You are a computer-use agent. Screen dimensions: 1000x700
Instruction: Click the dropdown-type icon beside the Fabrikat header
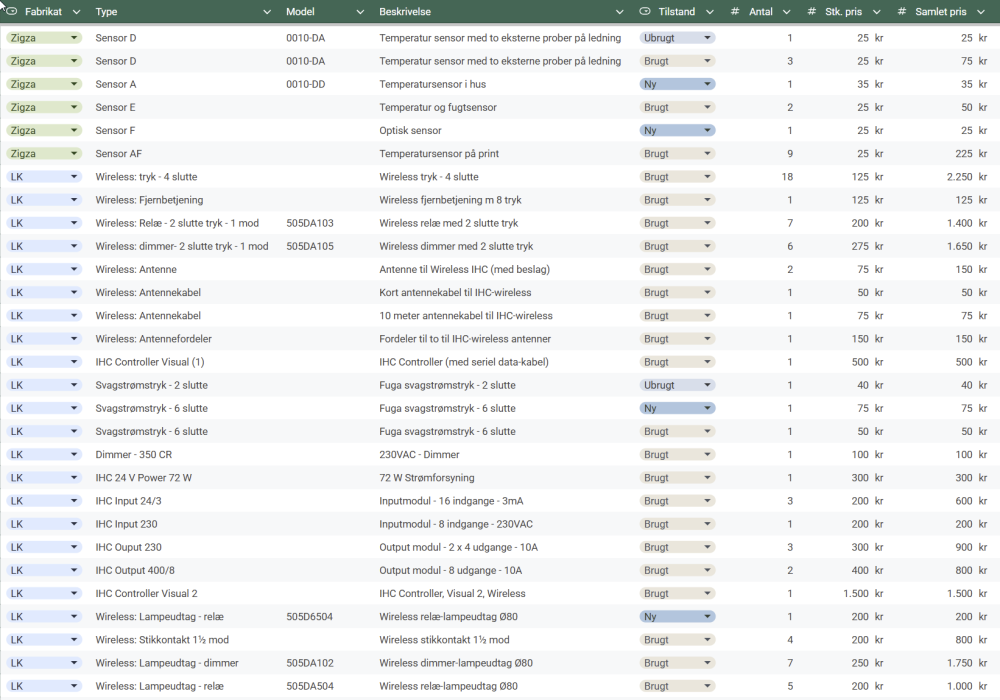[x=12, y=12]
